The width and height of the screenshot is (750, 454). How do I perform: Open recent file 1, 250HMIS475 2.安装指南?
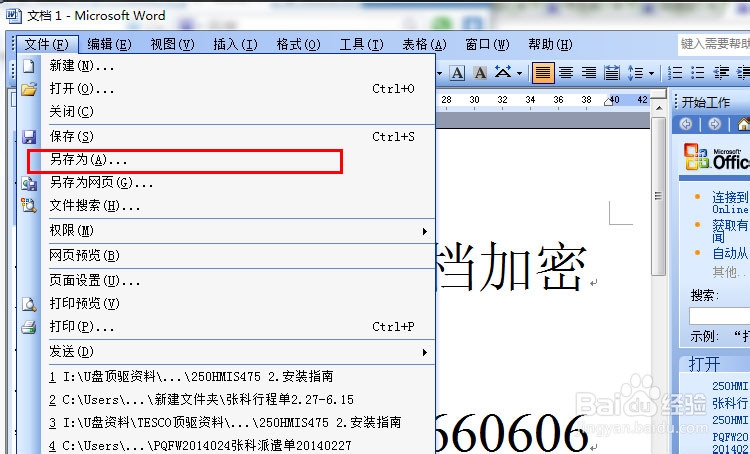click(x=226, y=376)
